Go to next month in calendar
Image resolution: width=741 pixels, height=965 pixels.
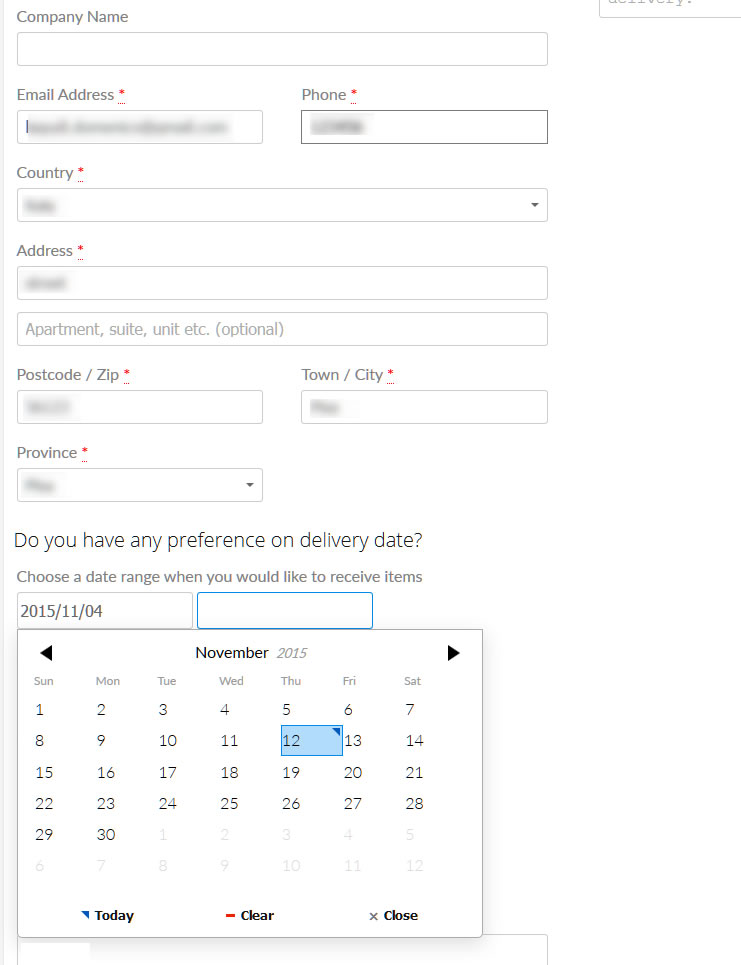pyautogui.click(x=453, y=653)
